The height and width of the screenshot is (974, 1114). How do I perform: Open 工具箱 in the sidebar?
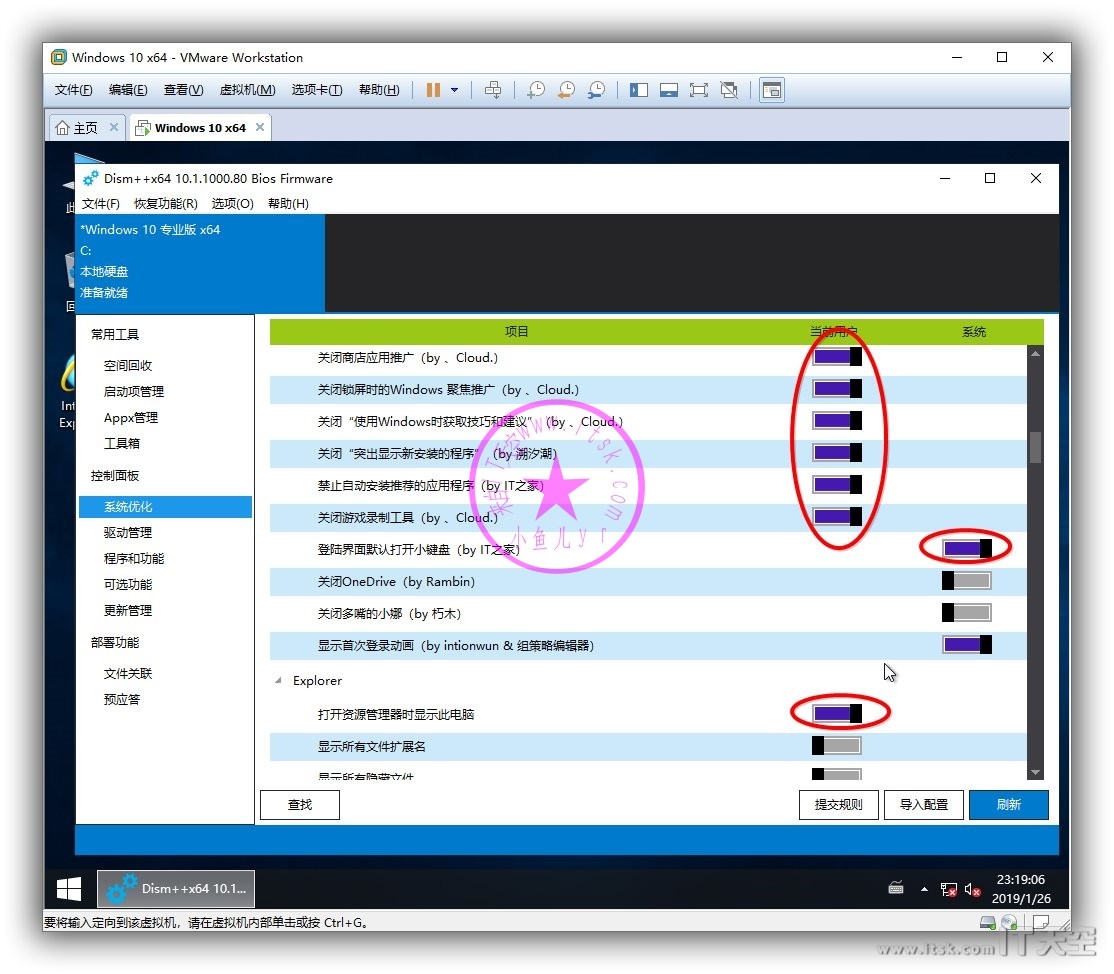tap(122, 443)
